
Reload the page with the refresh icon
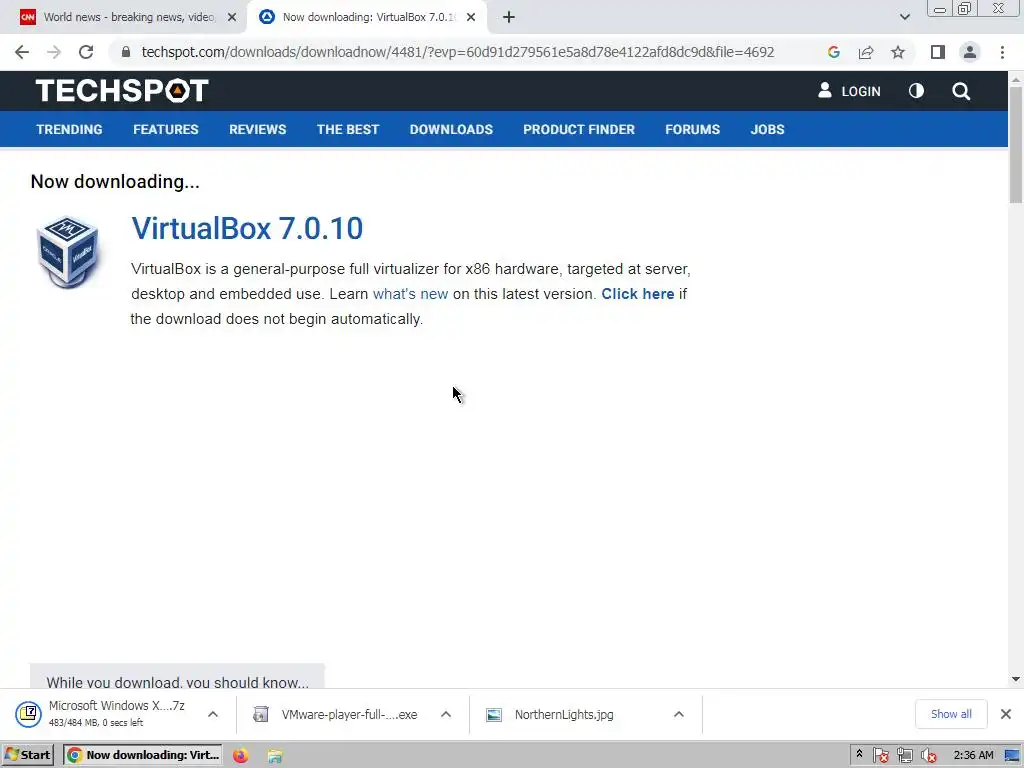[86, 52]
